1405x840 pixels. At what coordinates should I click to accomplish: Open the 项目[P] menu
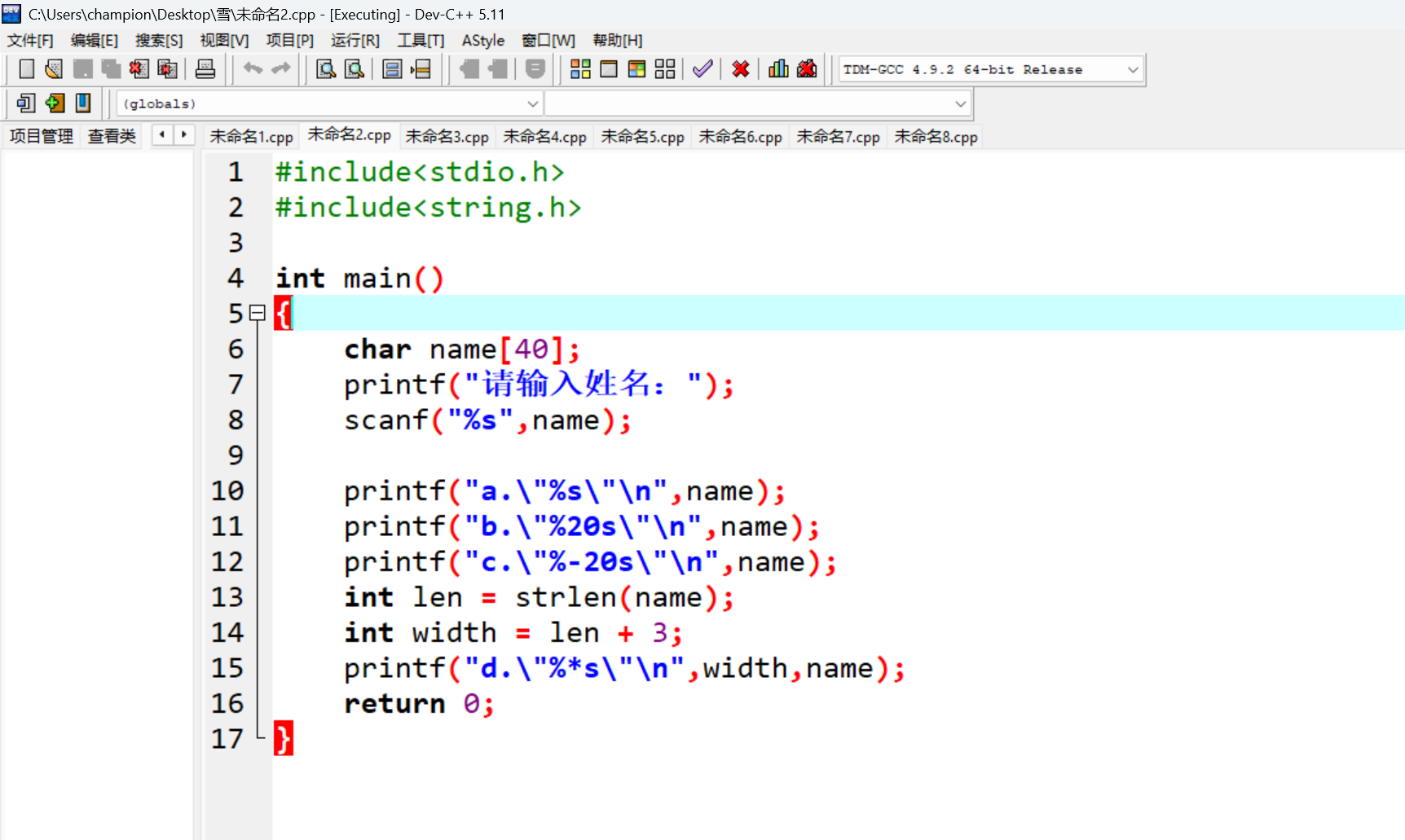click(289, 41)
